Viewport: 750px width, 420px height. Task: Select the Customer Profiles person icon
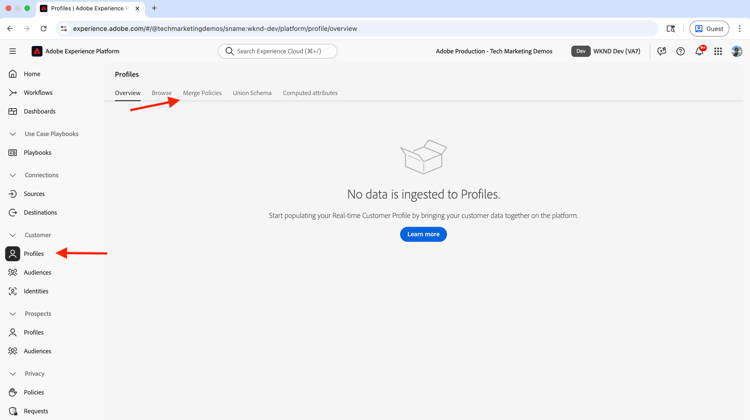pos(13,254)
